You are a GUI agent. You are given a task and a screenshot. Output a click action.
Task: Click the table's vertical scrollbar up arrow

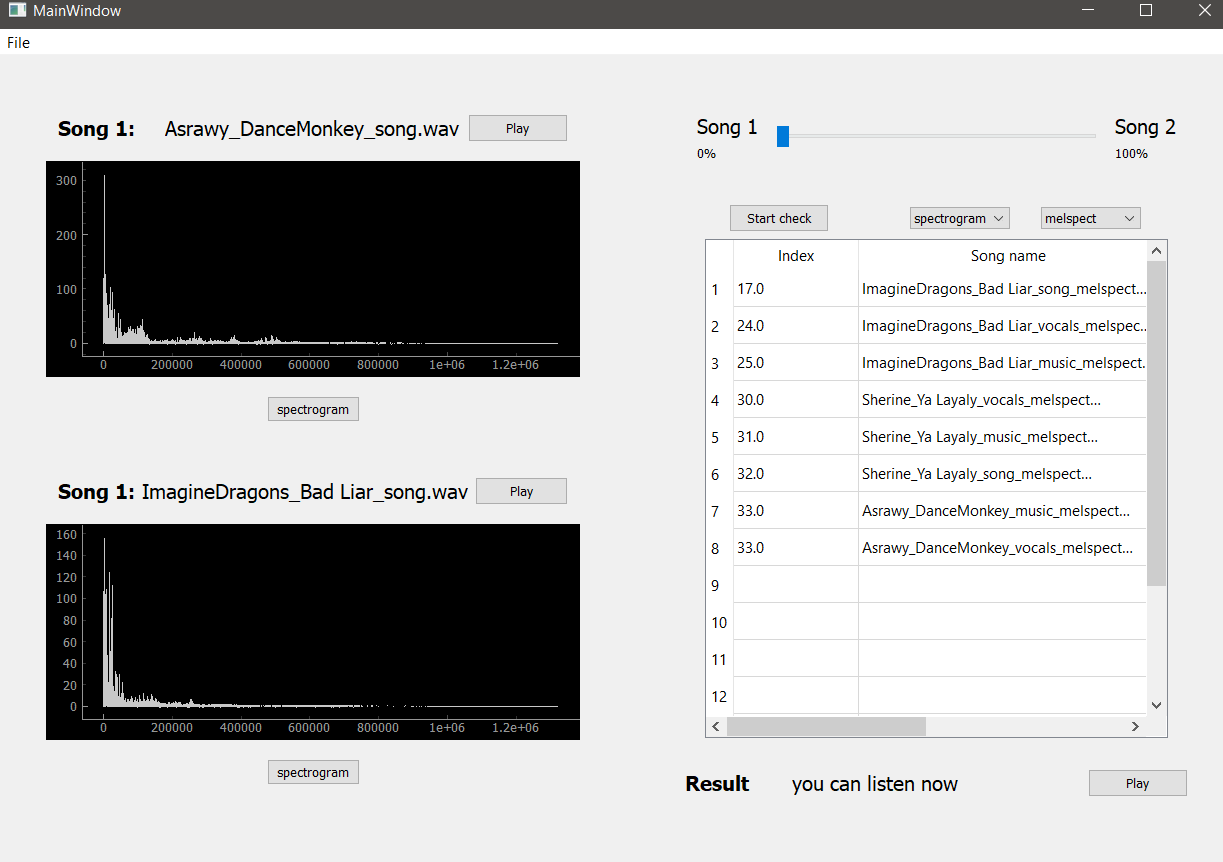1156,250
